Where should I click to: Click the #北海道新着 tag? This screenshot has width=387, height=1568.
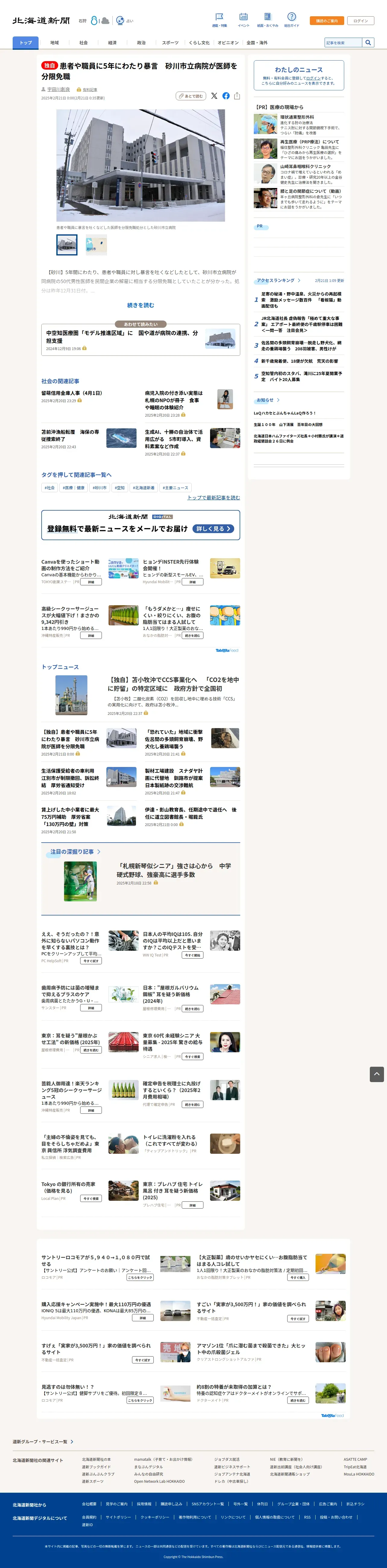click(144, 487)
